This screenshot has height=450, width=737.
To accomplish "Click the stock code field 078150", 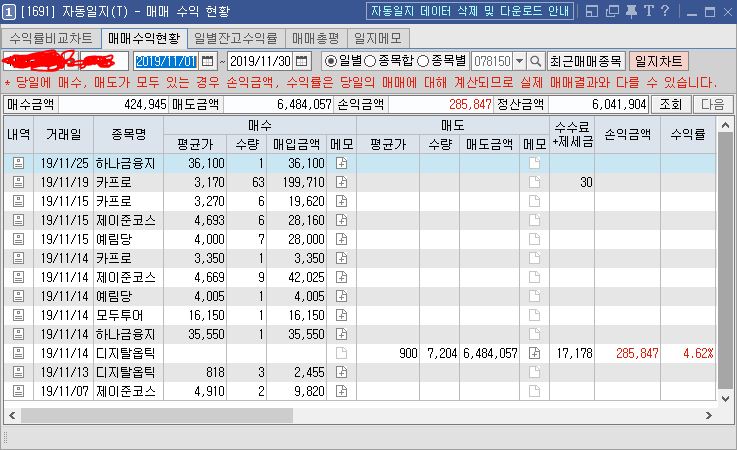I will click(492, 61).
